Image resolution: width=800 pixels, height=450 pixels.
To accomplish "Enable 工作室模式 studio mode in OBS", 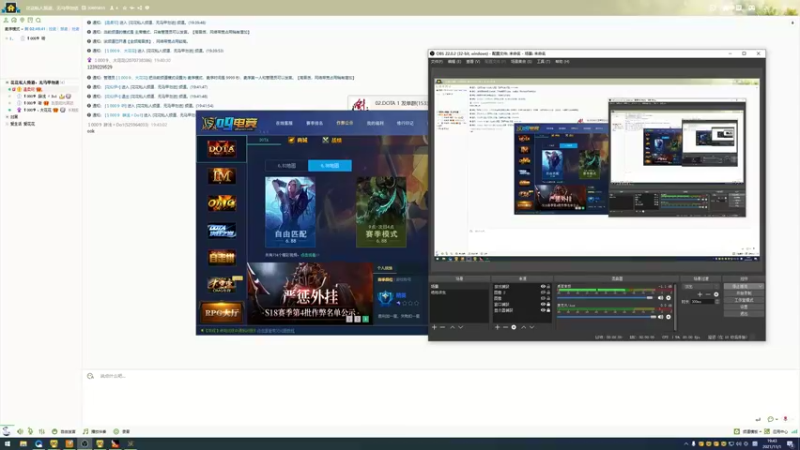I will point(743,300).
